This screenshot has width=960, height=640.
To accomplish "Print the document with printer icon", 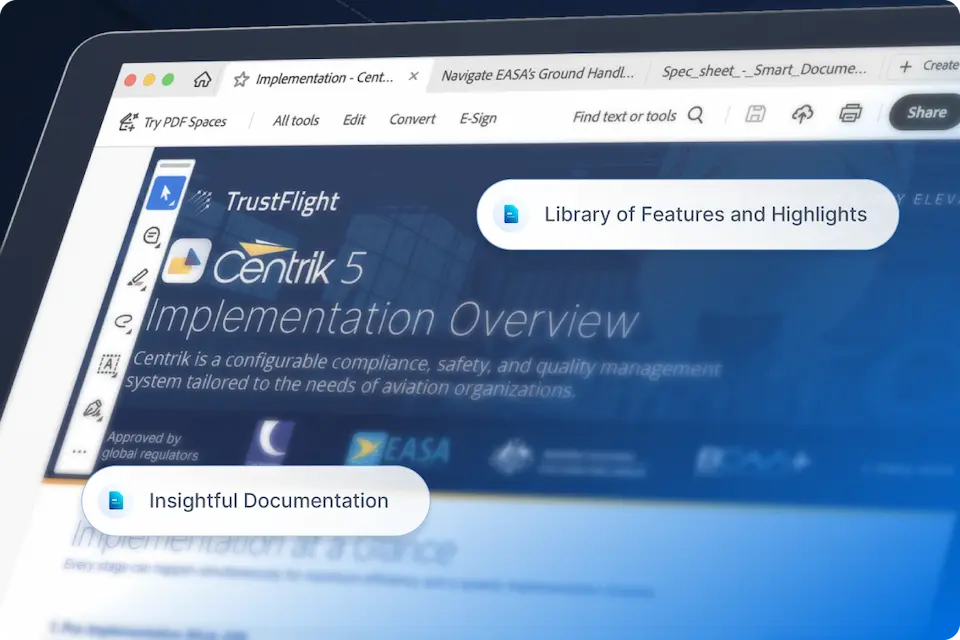I will click(850, 112).
